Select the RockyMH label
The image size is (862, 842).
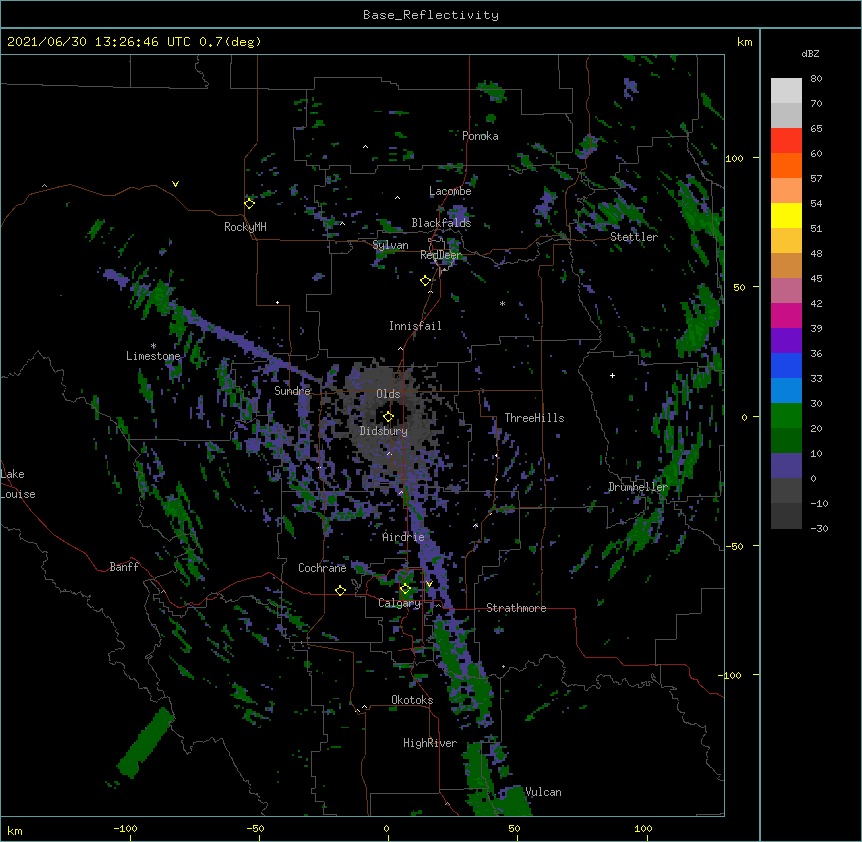(245, 227)
